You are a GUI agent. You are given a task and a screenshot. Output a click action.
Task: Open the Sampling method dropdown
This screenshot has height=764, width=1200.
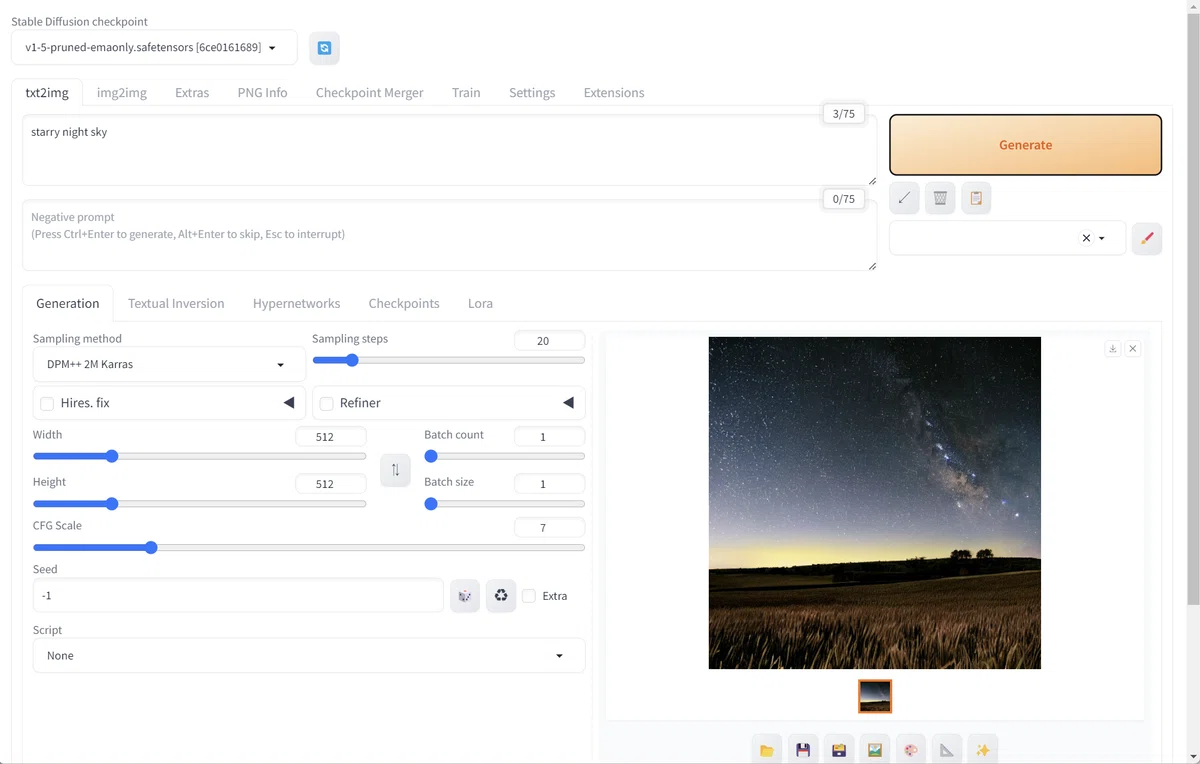(169, 364)
